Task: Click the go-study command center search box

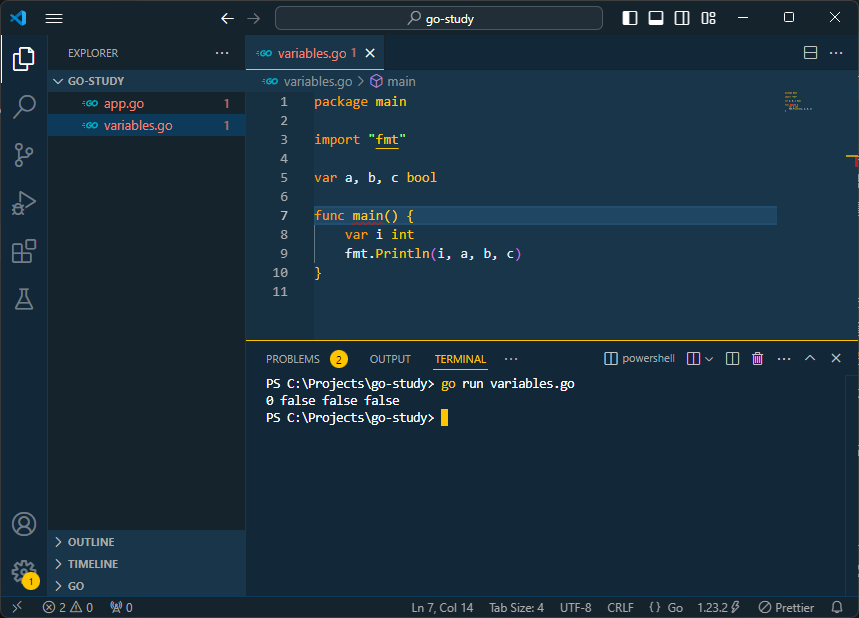Action: pos(439,18)
